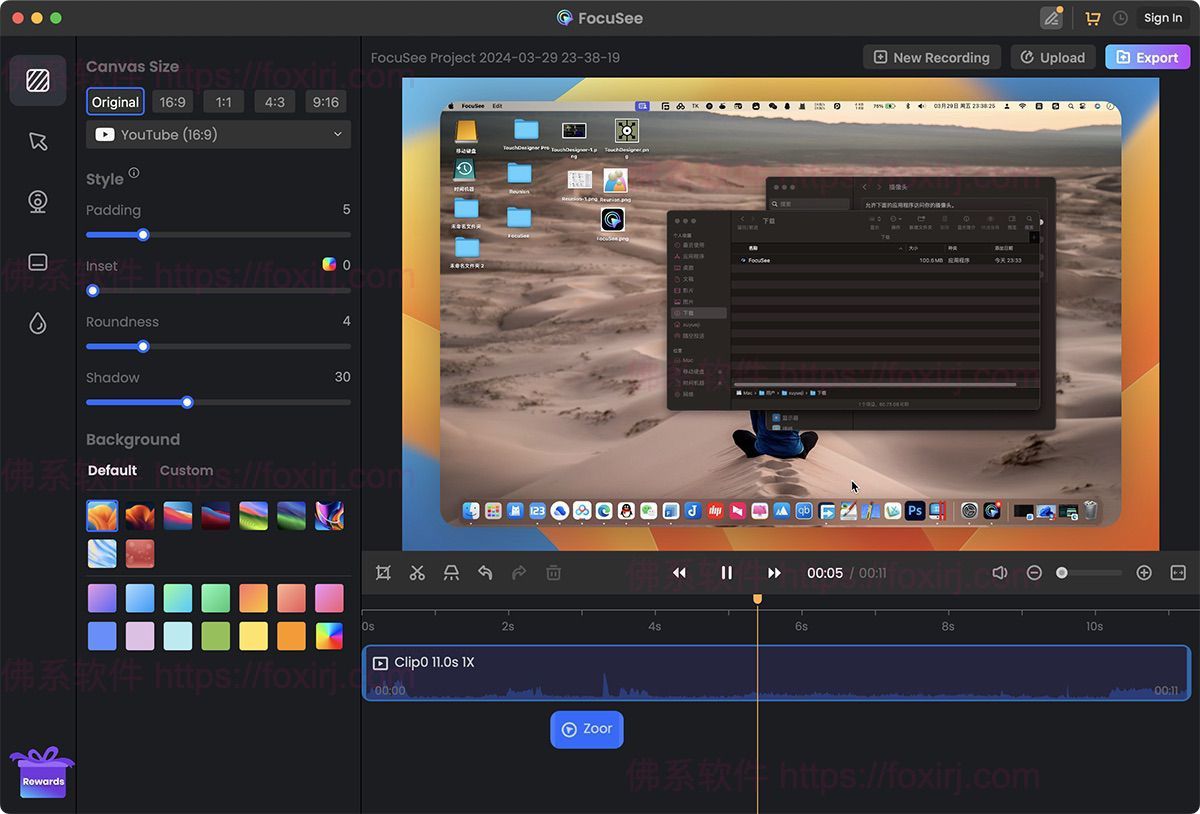The image size is (1200, 814).
Task: Switch canvas ratio to 9:16
Action: 326,101
